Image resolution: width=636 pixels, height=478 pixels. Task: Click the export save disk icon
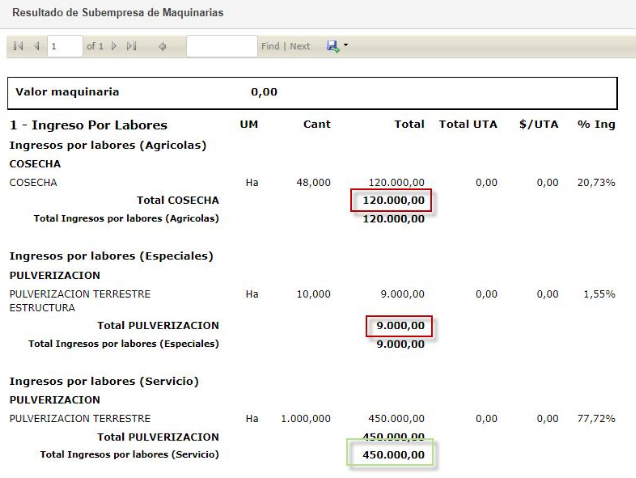coord(333,46)
